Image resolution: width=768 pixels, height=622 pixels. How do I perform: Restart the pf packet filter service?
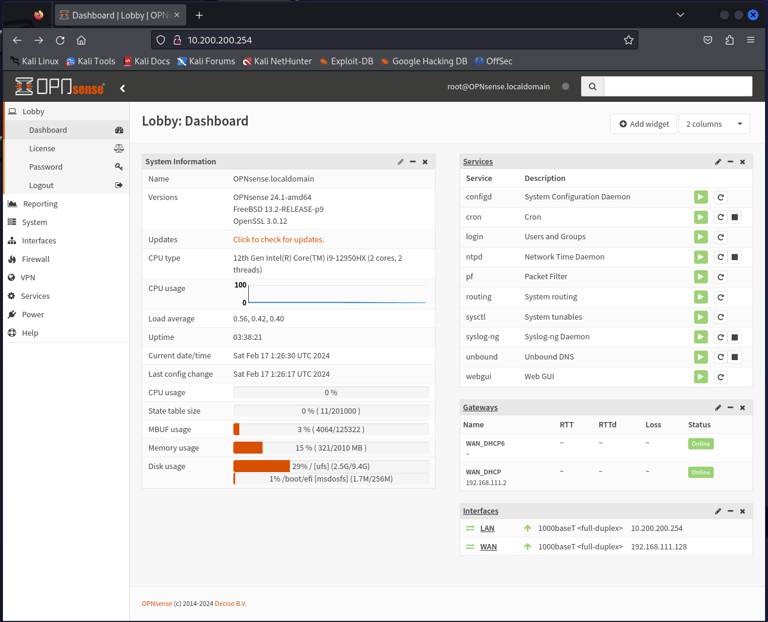click(720, 277)
